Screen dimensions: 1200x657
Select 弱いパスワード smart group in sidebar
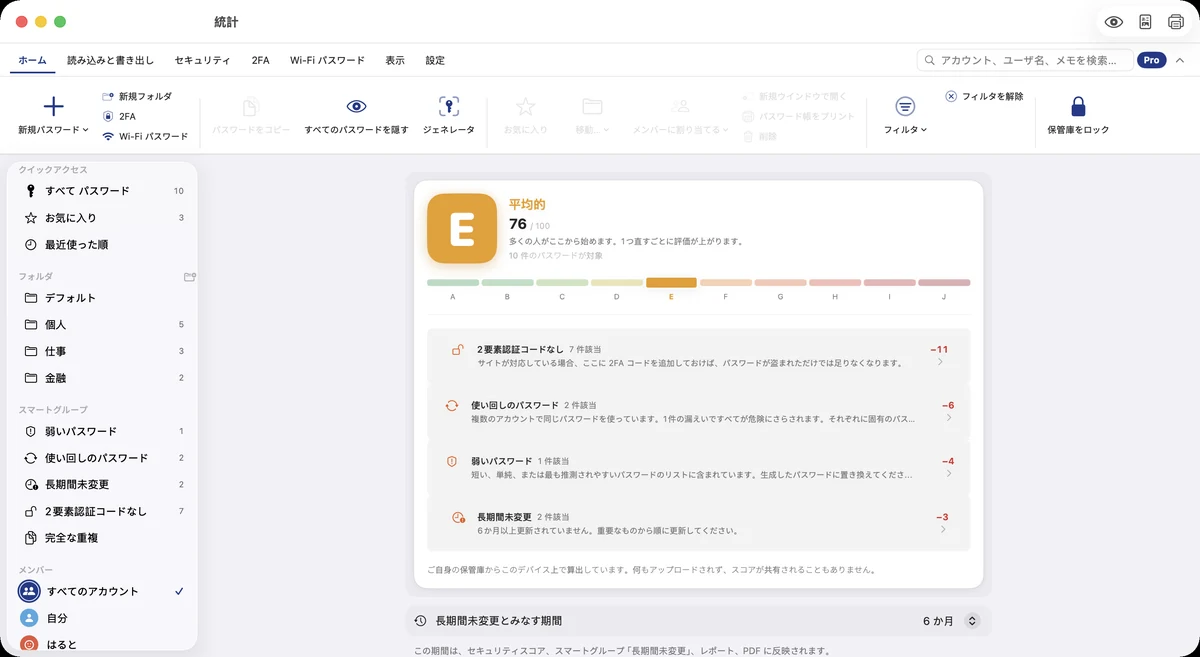click(x=102, y=431)
